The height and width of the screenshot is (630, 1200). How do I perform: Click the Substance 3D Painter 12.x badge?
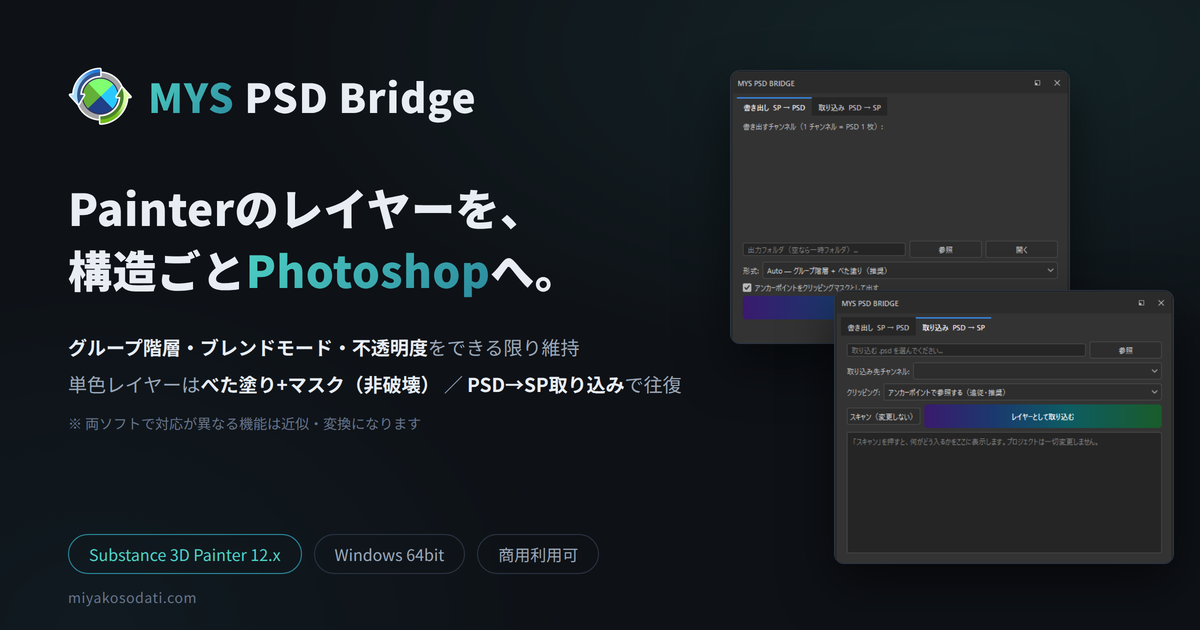coord(185,554)
